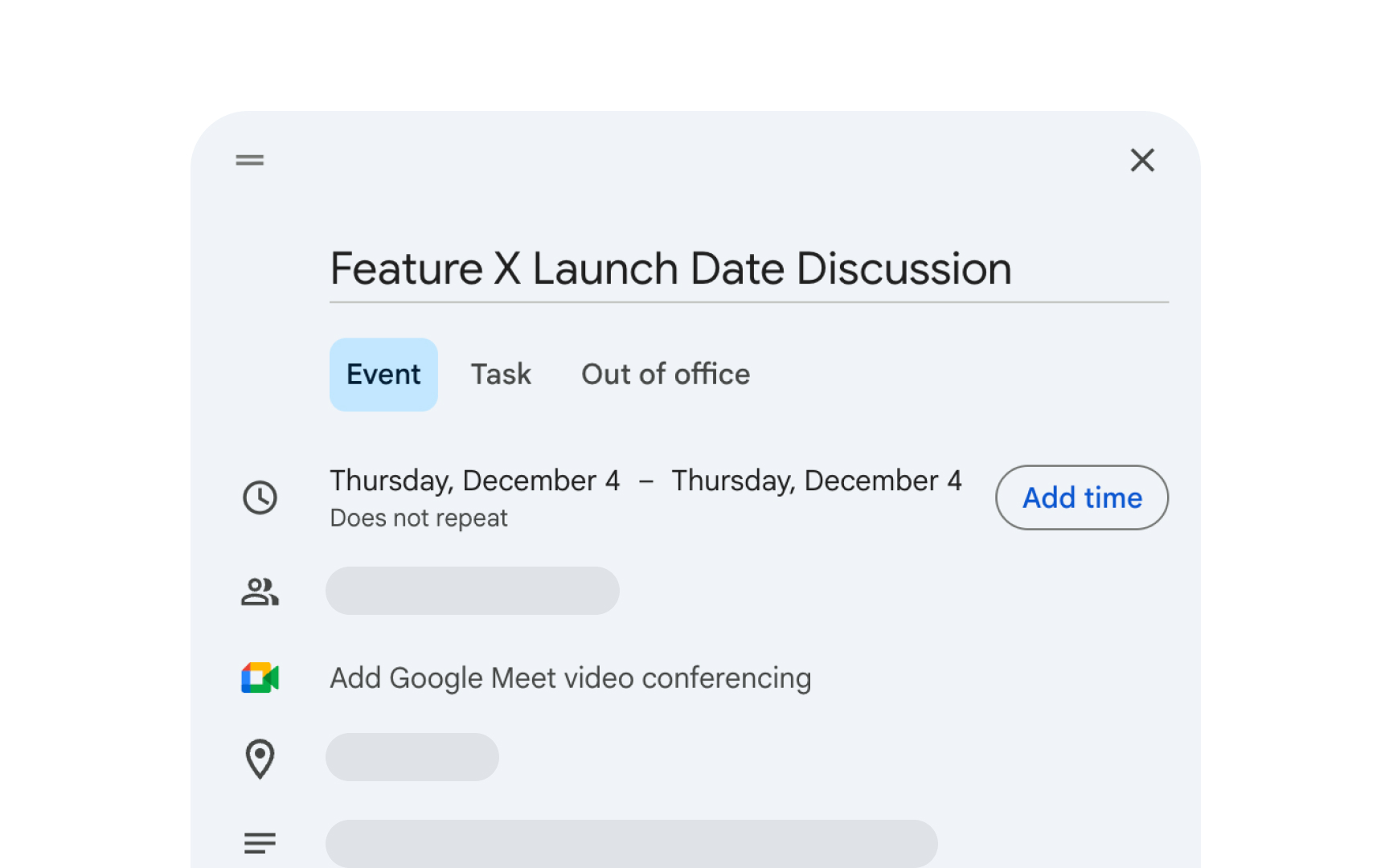Open the end date picker for December 4

click(x=817, y=480)
